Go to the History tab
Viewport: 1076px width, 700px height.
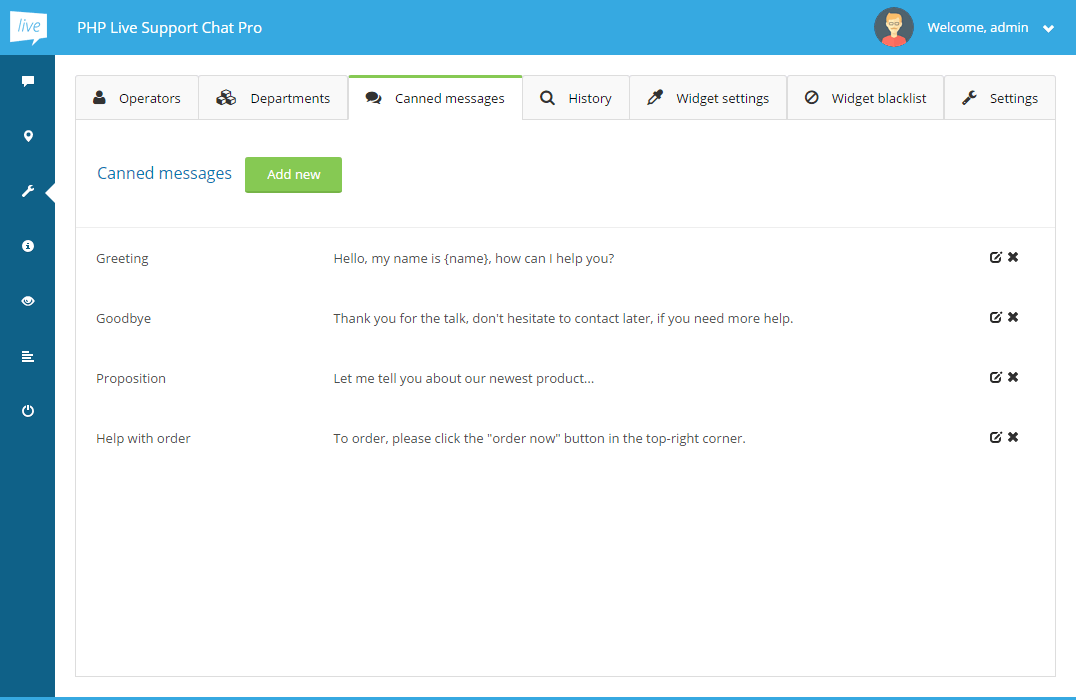coord(576,98)
